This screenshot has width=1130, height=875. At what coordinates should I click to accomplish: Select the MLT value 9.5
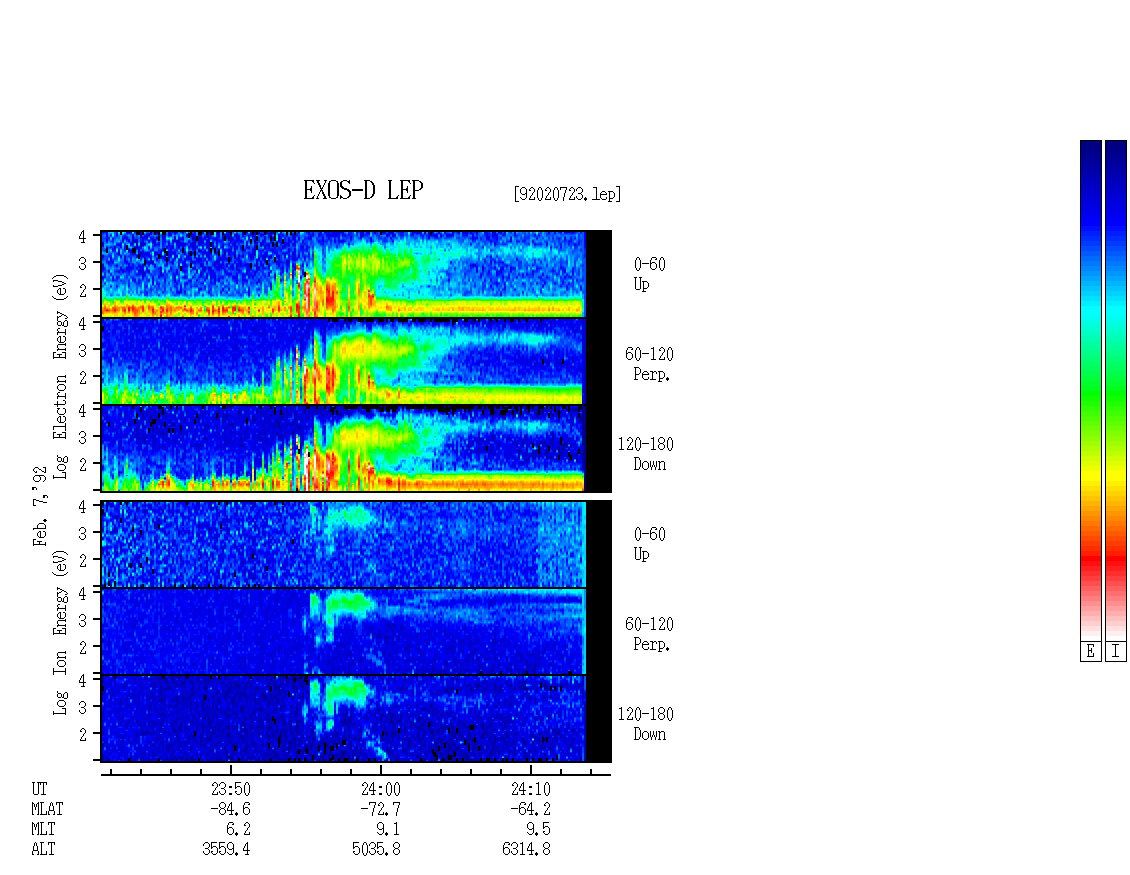[x=538, y=830]
